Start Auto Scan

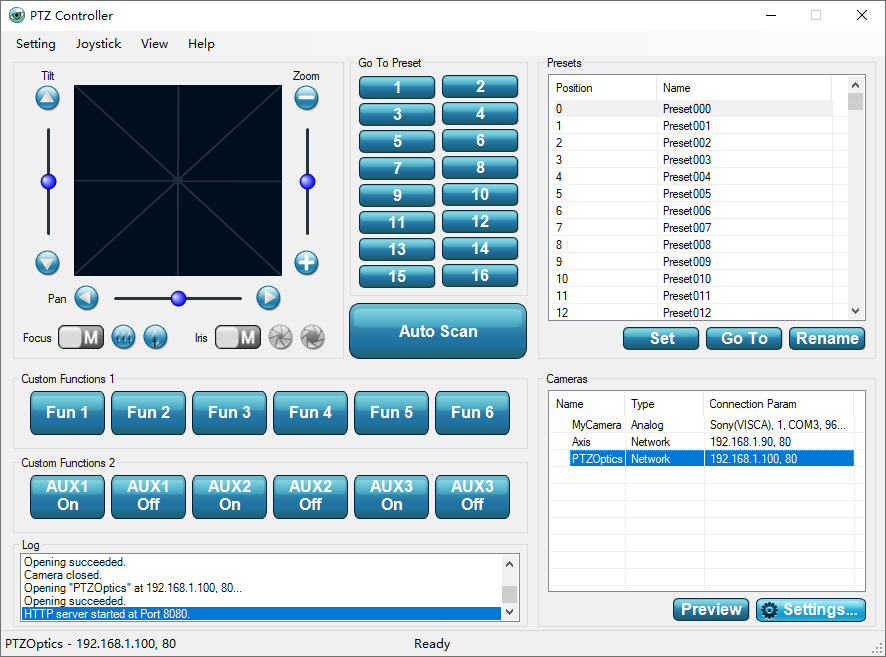click(438, 331)
